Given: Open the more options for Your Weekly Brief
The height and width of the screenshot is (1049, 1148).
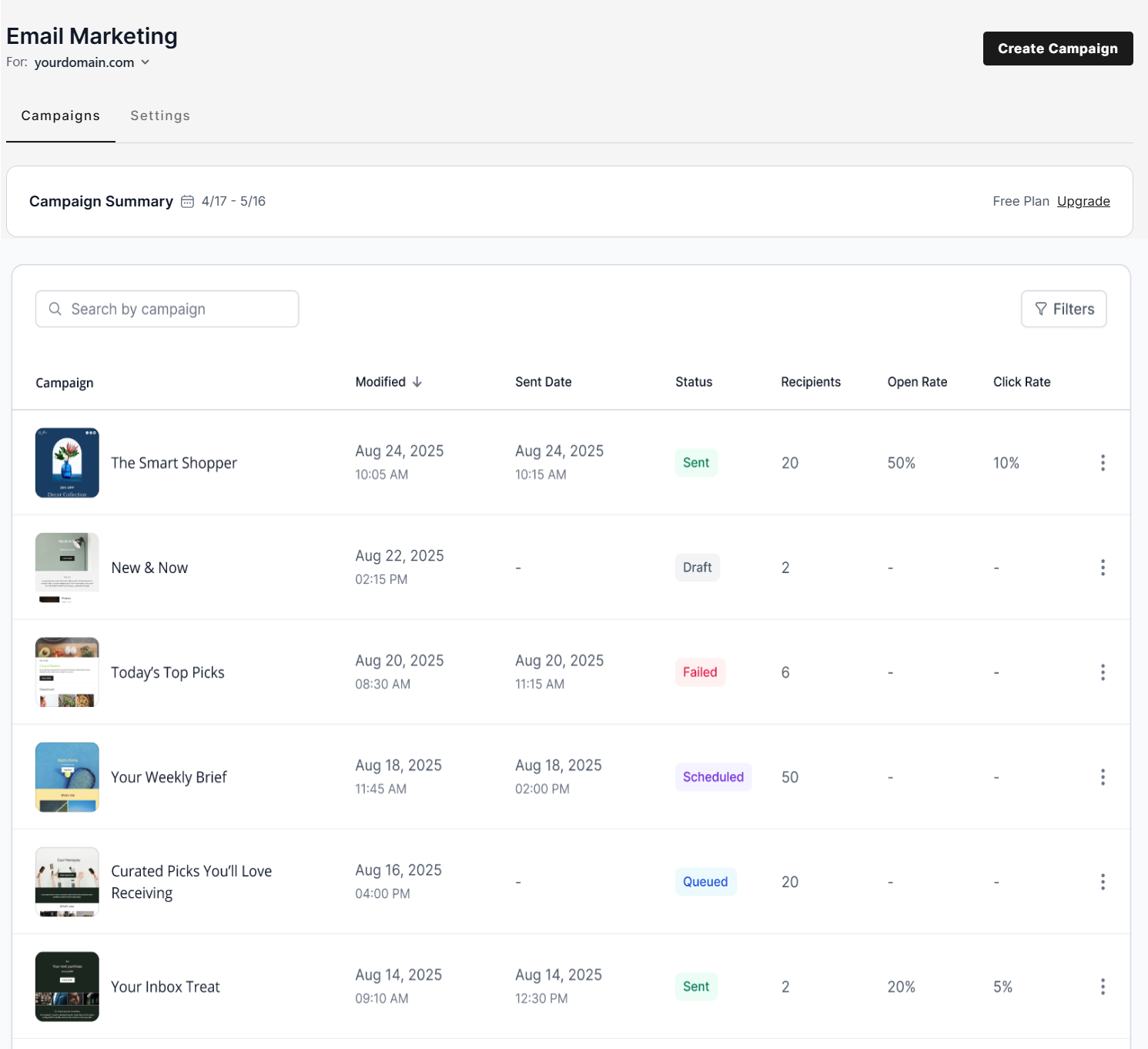Looking at the screenshot, I should (1103, 777).
